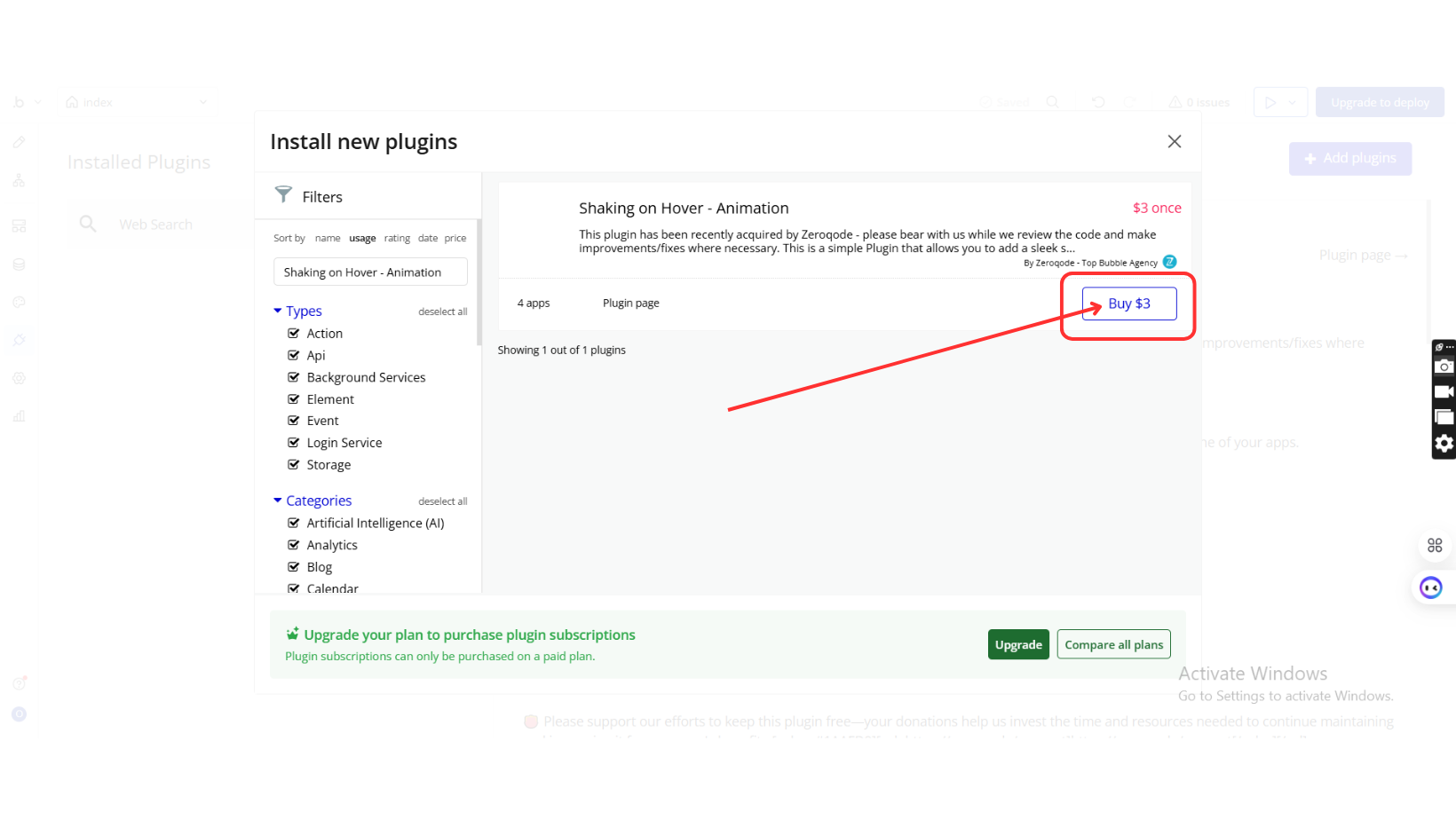Click the Buy $3 button
1456x820 pixels.
pos(1128,304)
